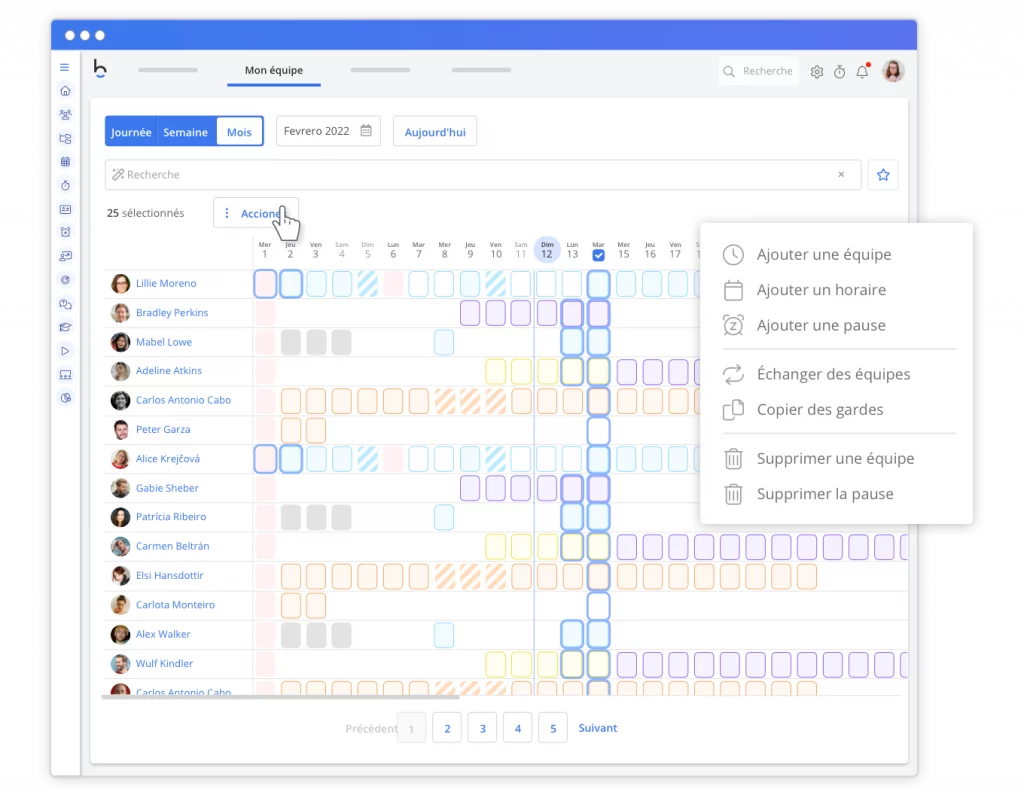Click the graduation cap icon in sidebar
The width and height of the screenshot is (1024, 795).
click(x=65, y=327)
